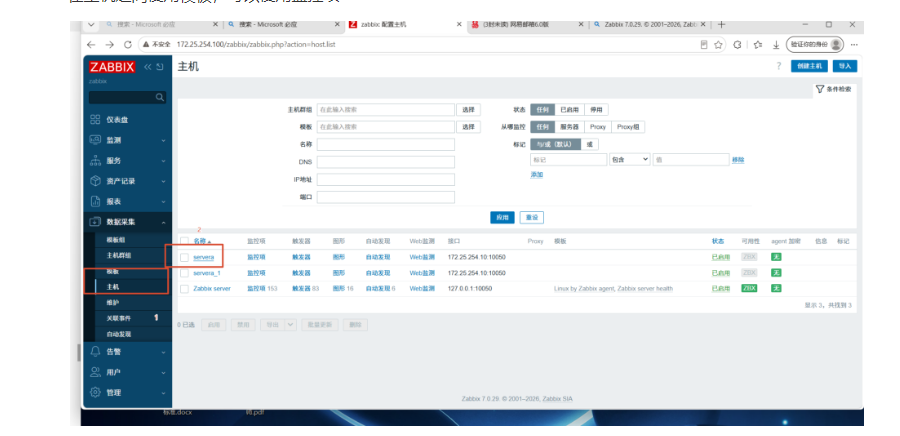Screen dimensions: 900x436
Task: Select 停用 in 状态 filter
Action: coord(596,110)
